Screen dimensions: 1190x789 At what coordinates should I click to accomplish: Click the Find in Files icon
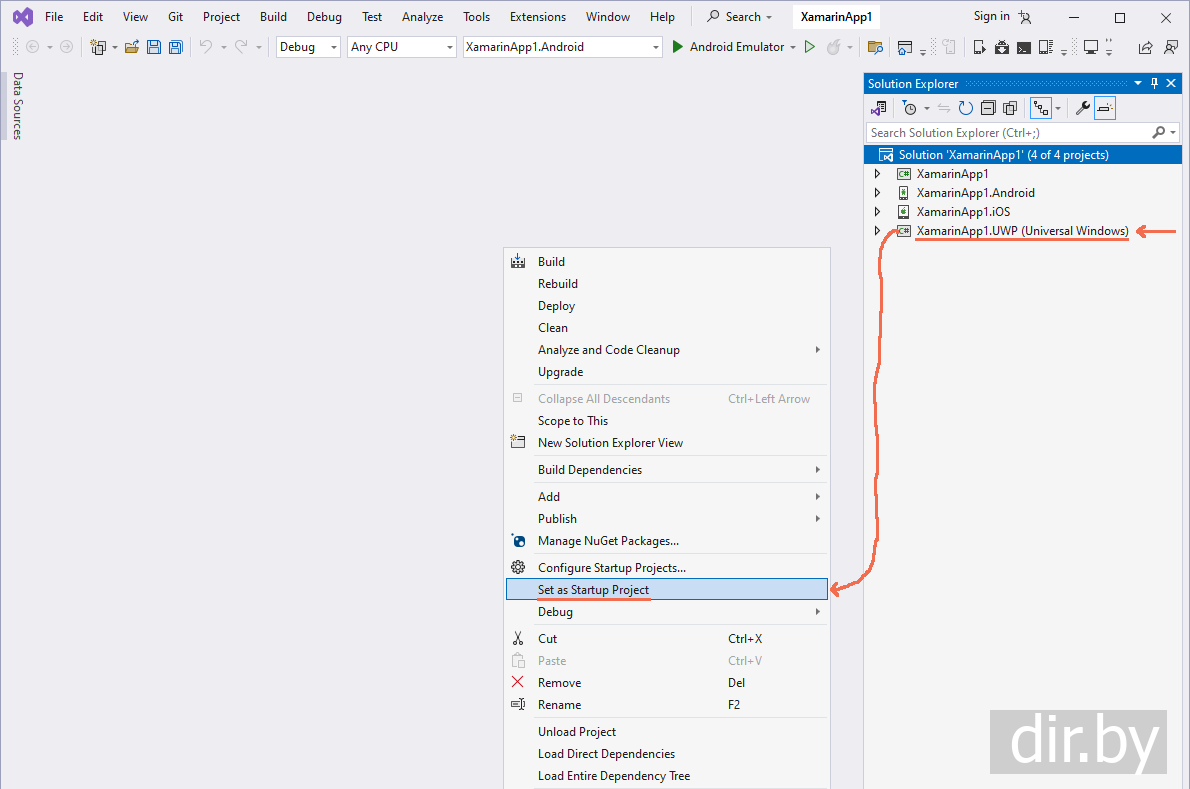tap(875, 47)
